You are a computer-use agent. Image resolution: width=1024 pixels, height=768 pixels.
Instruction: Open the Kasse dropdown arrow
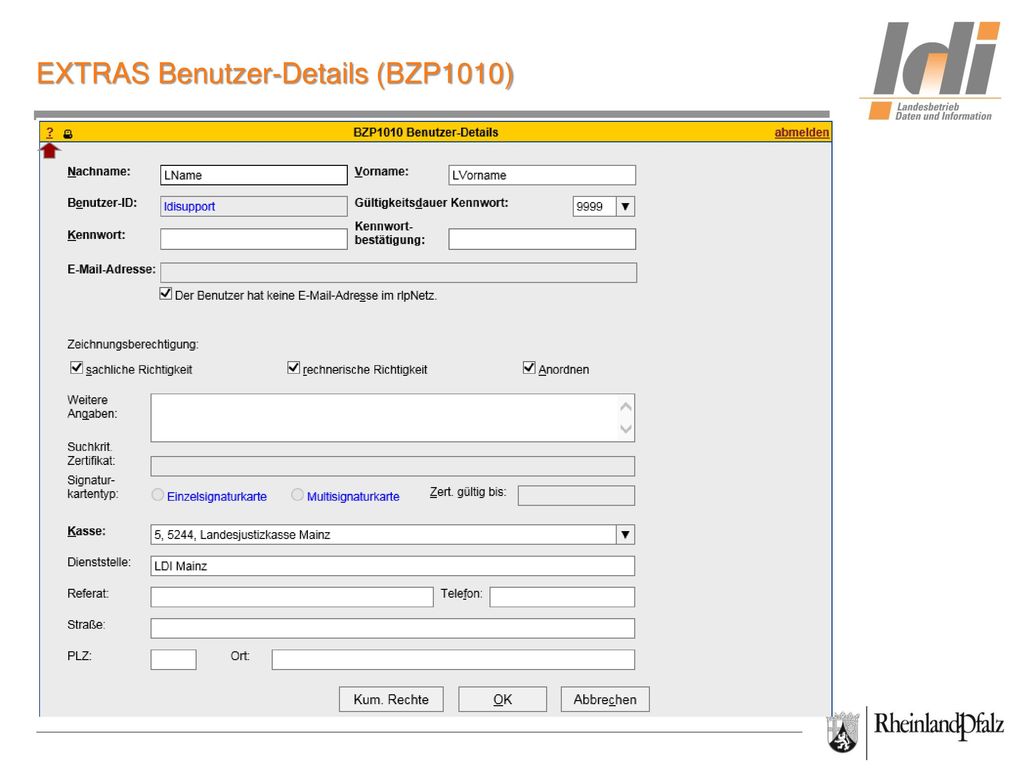point(625,535)
